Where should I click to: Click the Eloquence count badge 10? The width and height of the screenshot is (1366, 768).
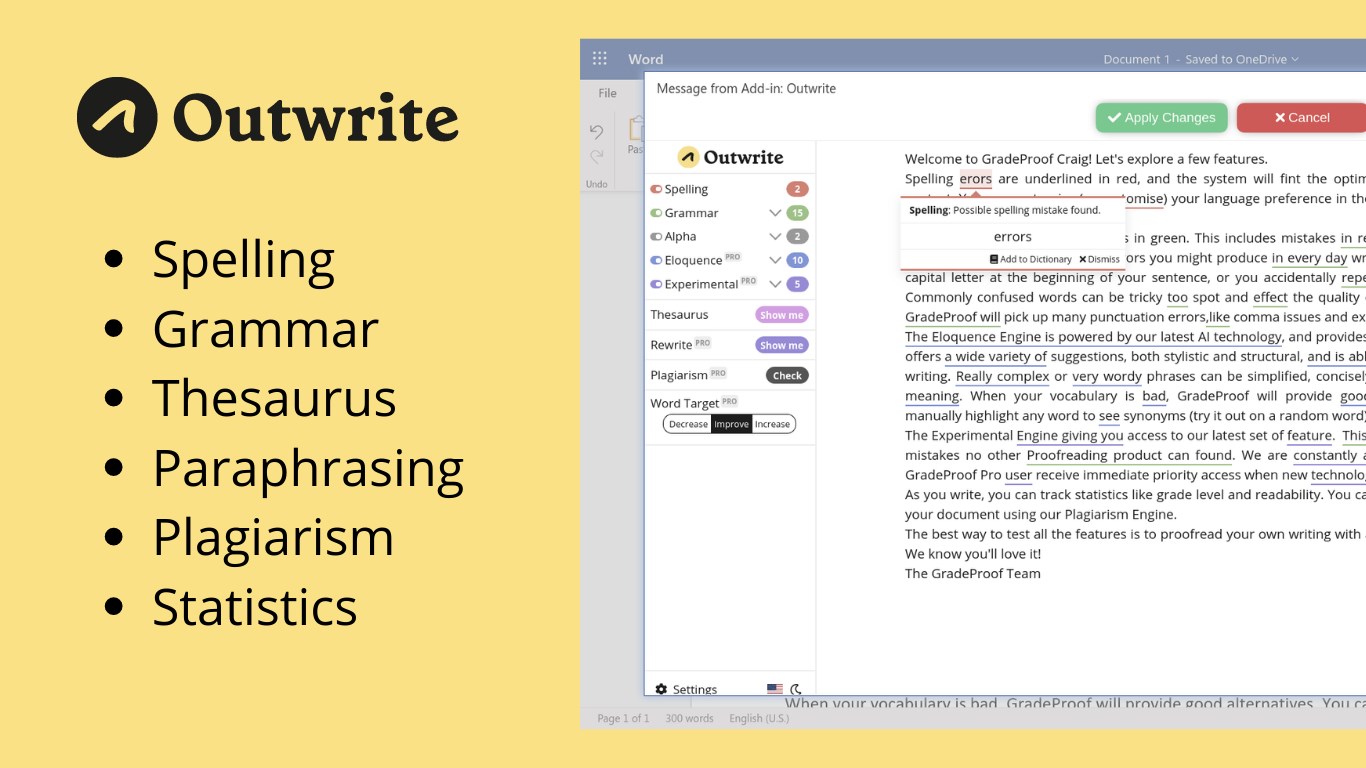point(797,260)
